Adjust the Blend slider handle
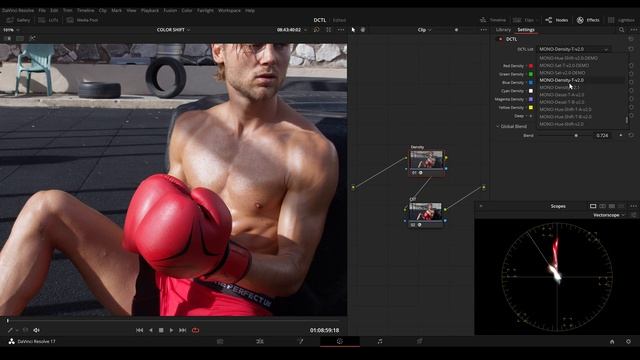This screenshot has height=360, width=640. 576,135
